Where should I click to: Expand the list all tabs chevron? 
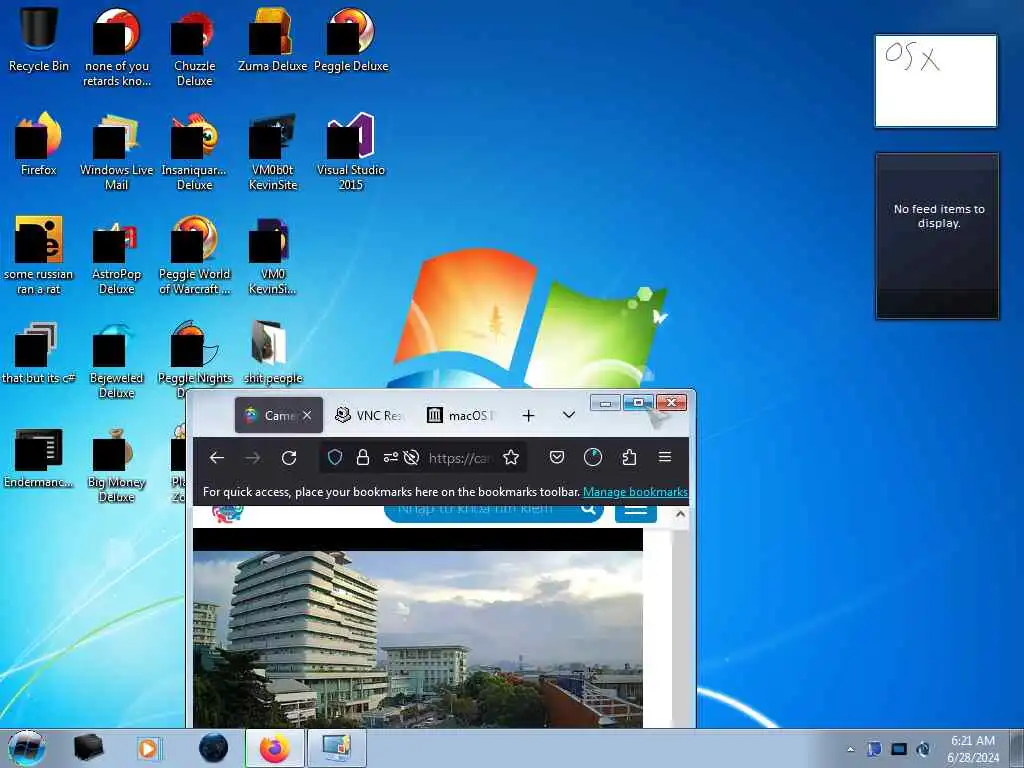(x=569, y=415)
